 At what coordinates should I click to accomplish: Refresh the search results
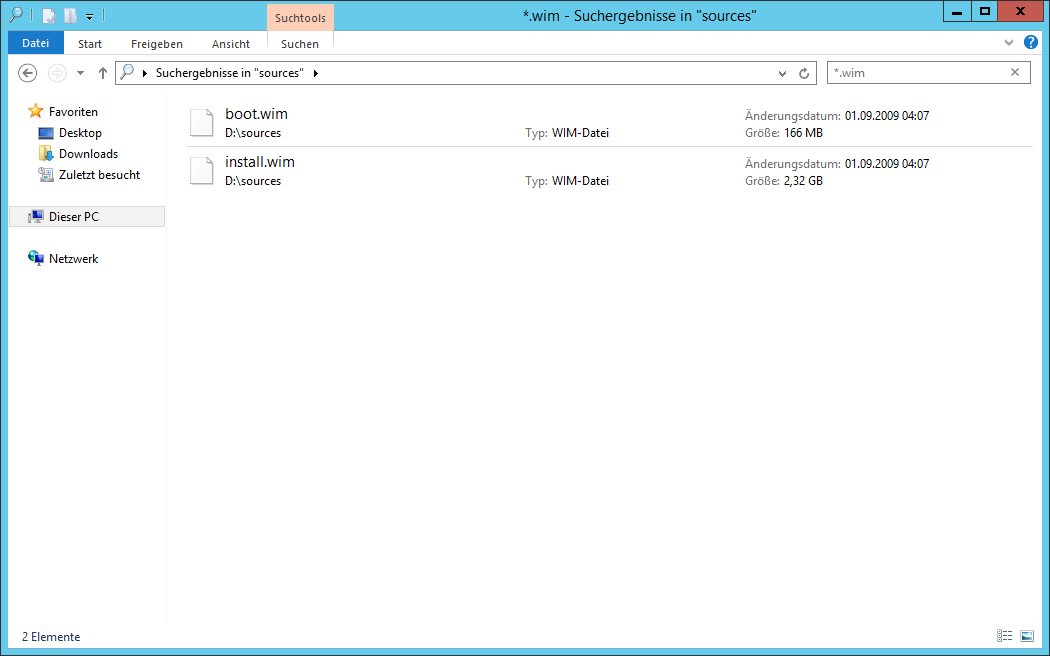coord(804,73)
